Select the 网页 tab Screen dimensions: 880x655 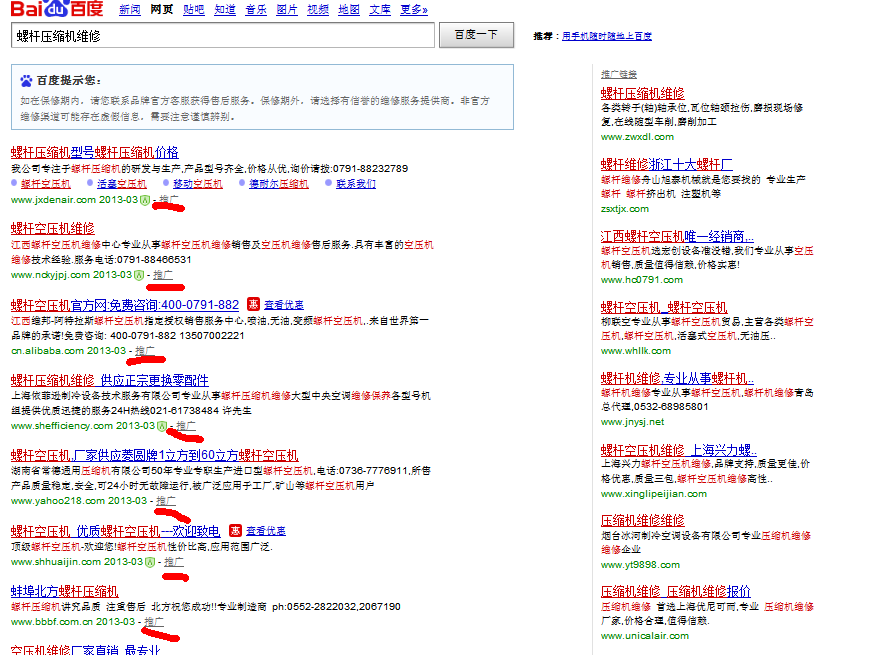click(162, 10)
